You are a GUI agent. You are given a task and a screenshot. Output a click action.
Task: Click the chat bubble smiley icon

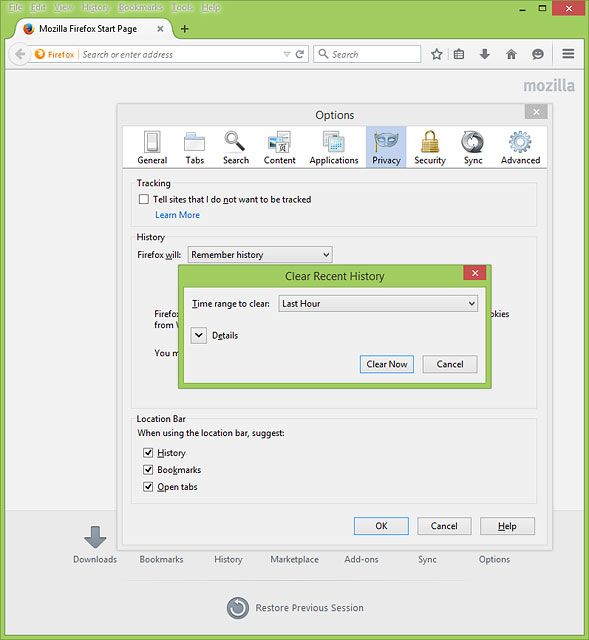538,54
